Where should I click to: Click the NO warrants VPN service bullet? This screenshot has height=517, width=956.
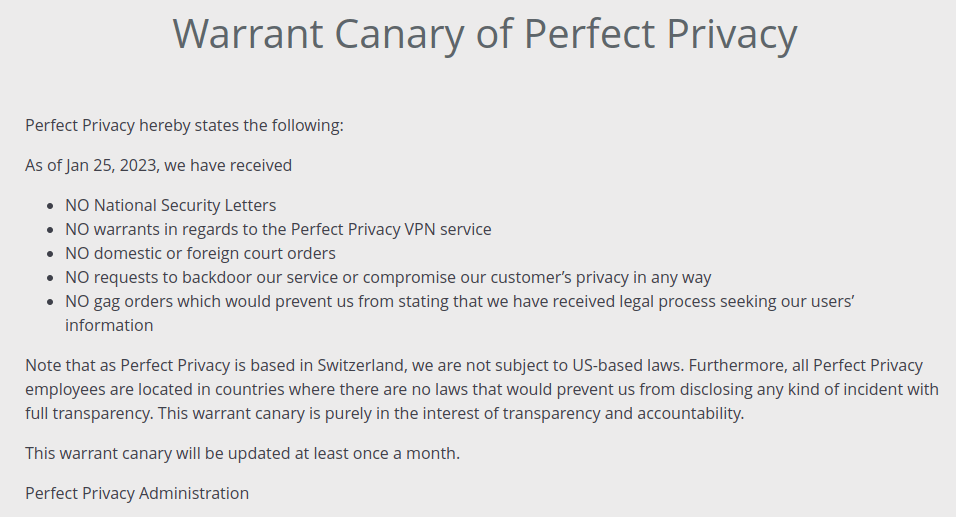tap(278, 229)
